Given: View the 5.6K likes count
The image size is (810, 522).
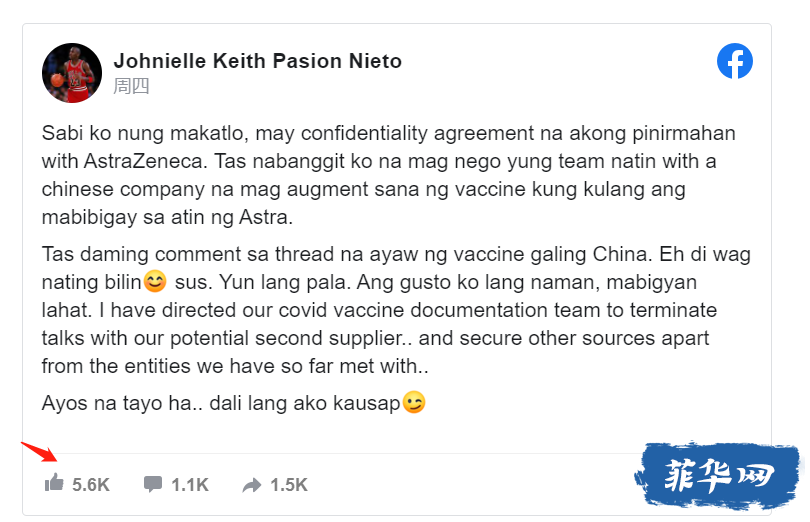Looking at the screenshot, I should point(91,485).
